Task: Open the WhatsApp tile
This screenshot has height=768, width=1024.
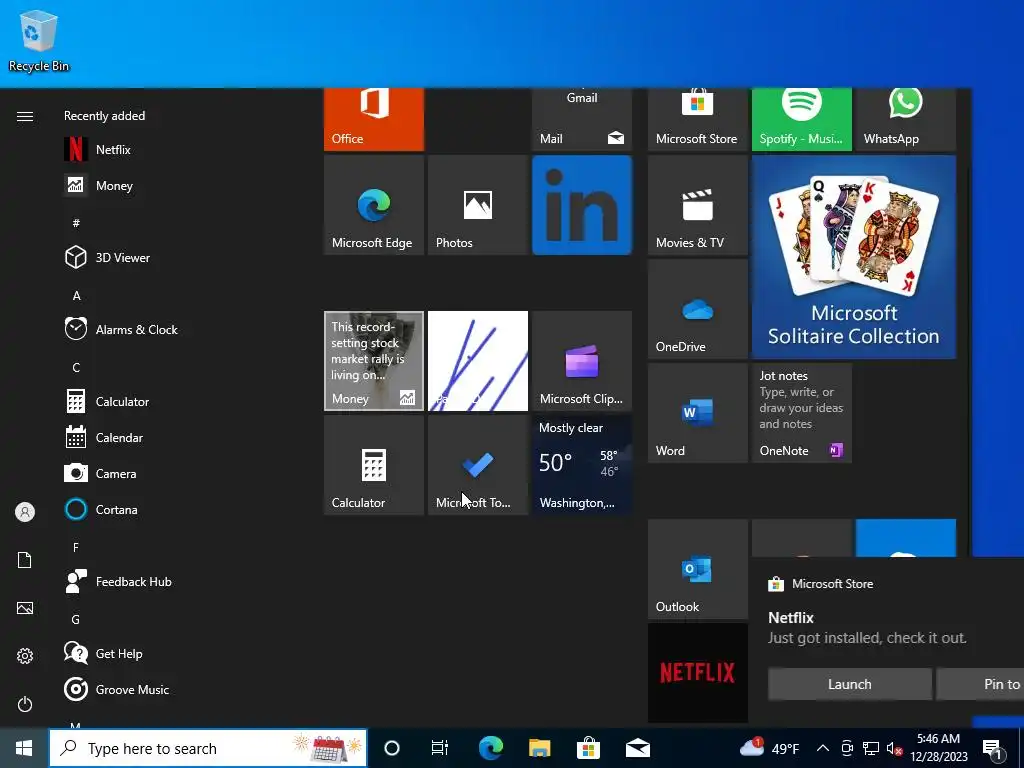Action: pyautogui.click(x=906, y=120)
